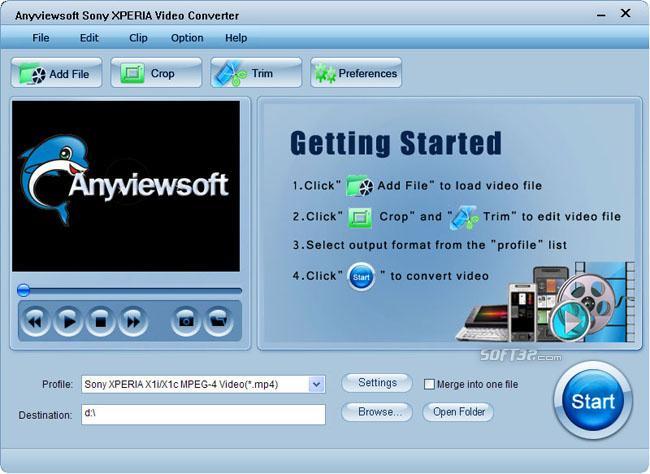Play the video preview
This screenshot has width=650, height=474.
click(68, 321)
